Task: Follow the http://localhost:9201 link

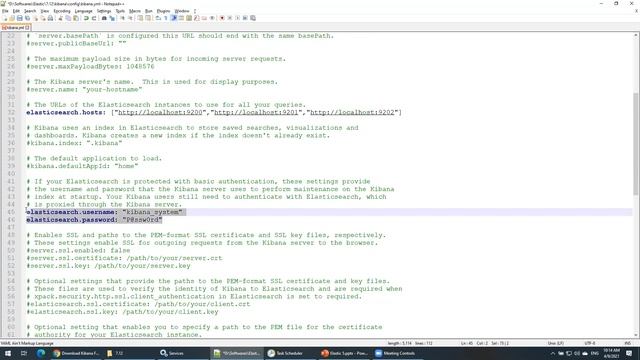Action: pyautogui.click(x=256, y=112)
